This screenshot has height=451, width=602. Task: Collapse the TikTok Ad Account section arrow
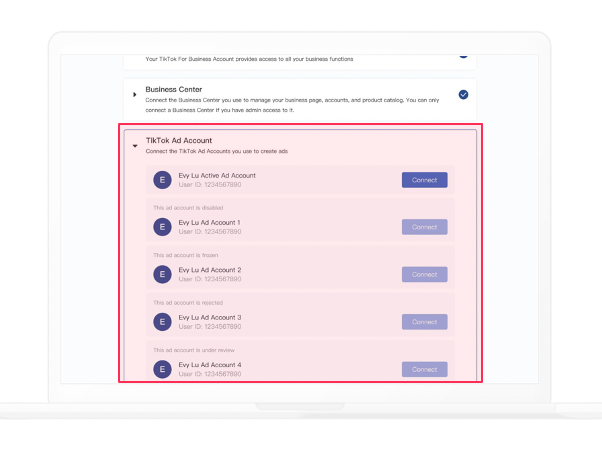(135, 146)
